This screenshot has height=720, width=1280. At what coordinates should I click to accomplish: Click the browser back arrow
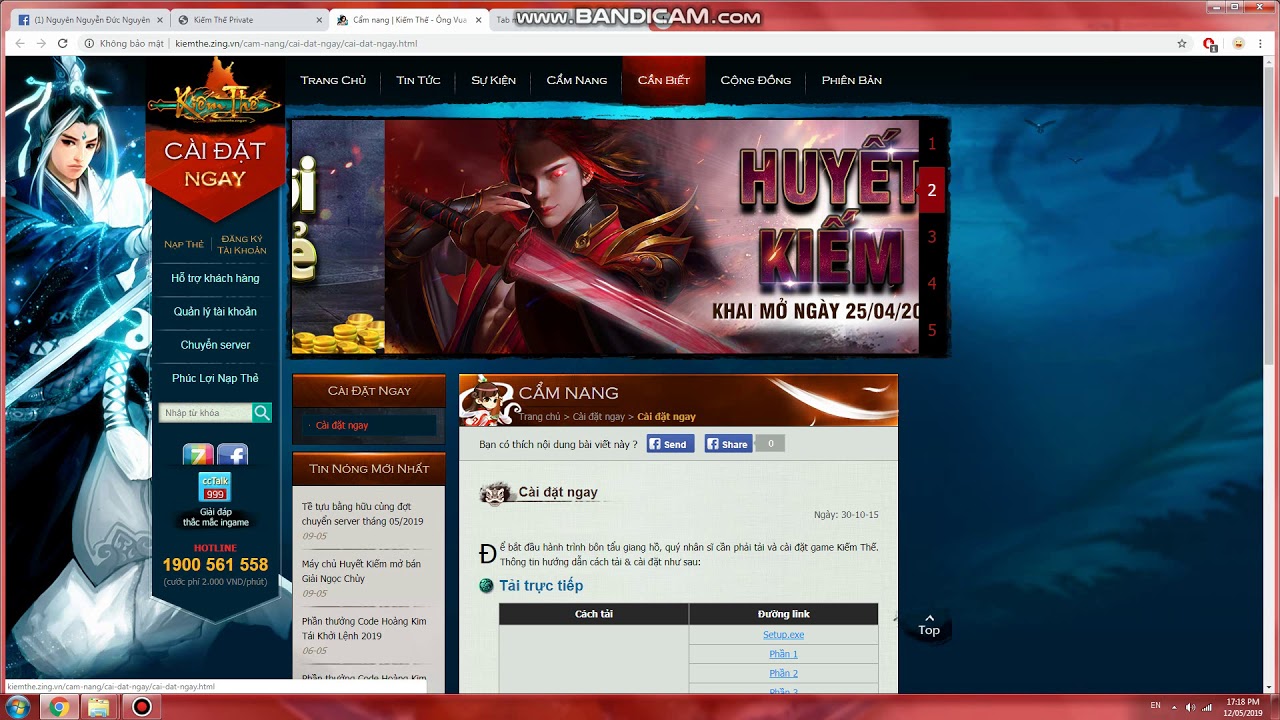(x=19, y=44)
